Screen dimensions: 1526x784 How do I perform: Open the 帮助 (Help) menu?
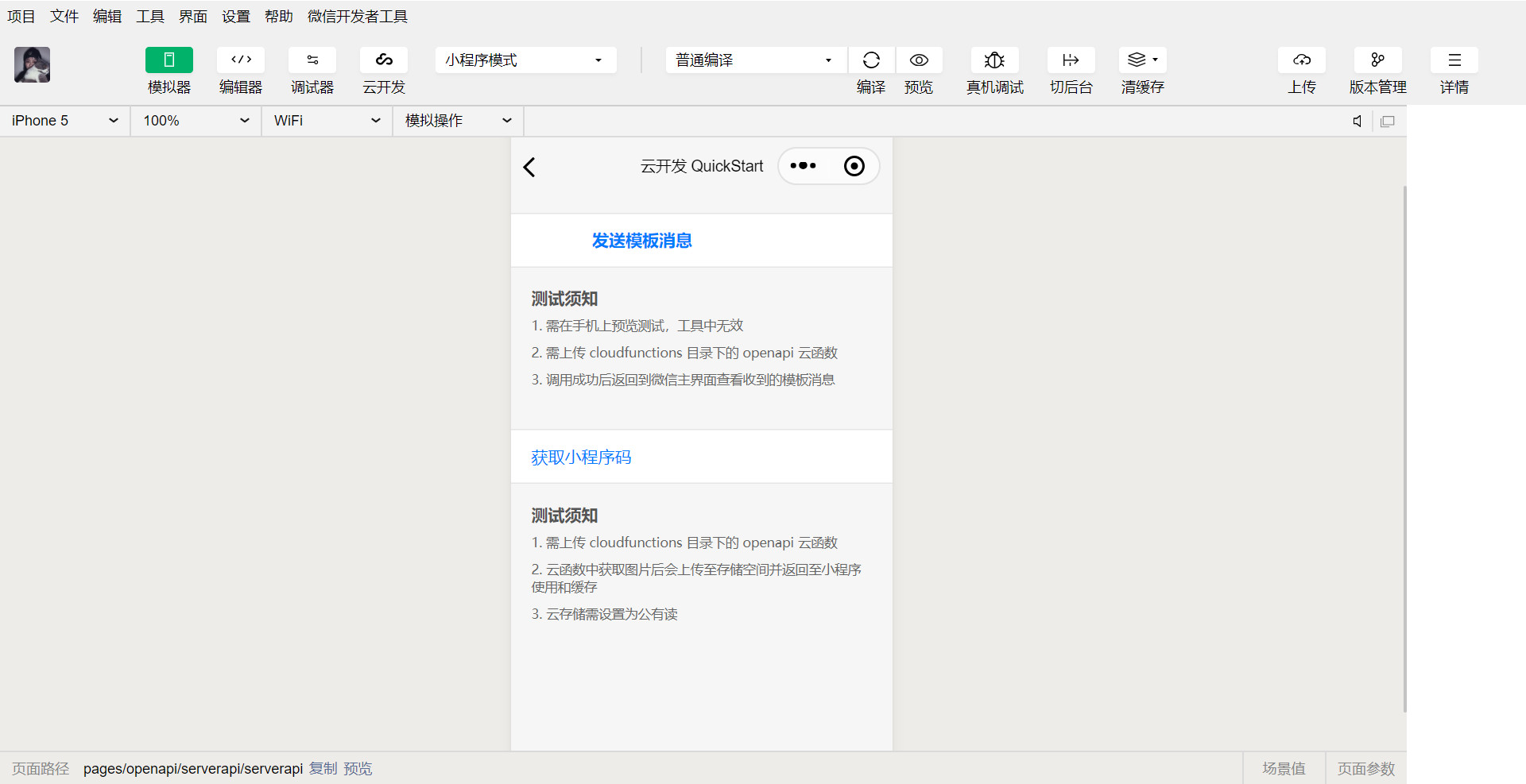point(279,17)
